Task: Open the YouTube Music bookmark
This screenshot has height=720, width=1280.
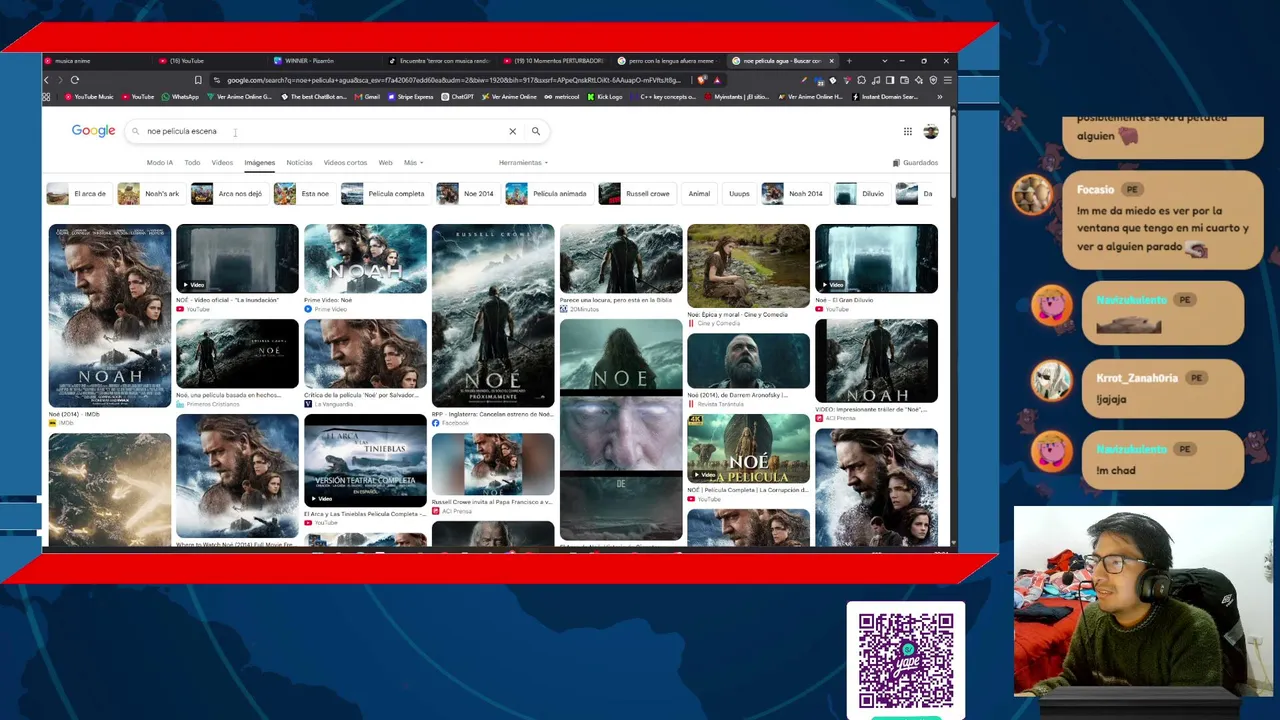Action: 89,97
